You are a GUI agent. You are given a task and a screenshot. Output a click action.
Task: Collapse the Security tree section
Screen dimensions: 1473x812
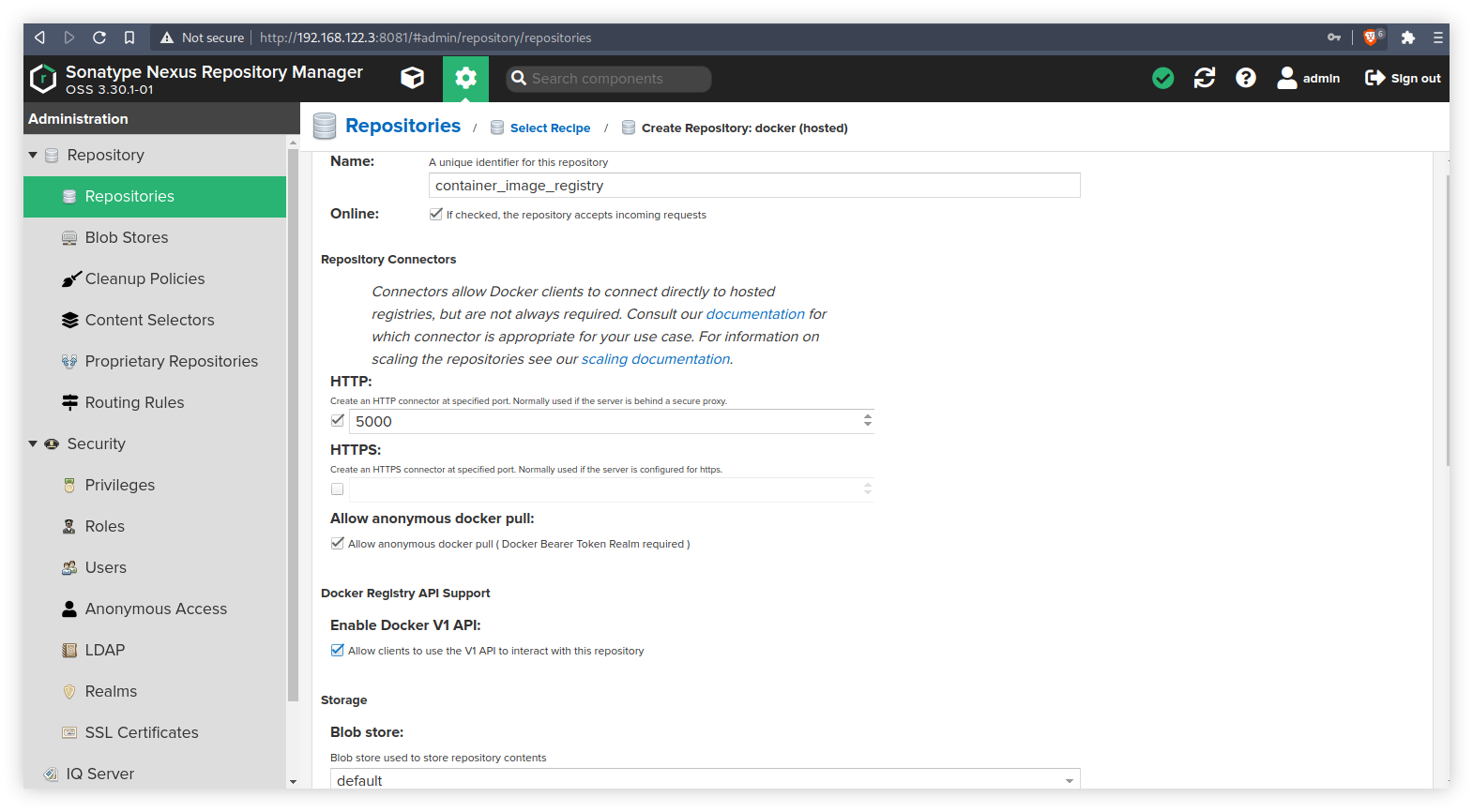(x=33, y=444)
